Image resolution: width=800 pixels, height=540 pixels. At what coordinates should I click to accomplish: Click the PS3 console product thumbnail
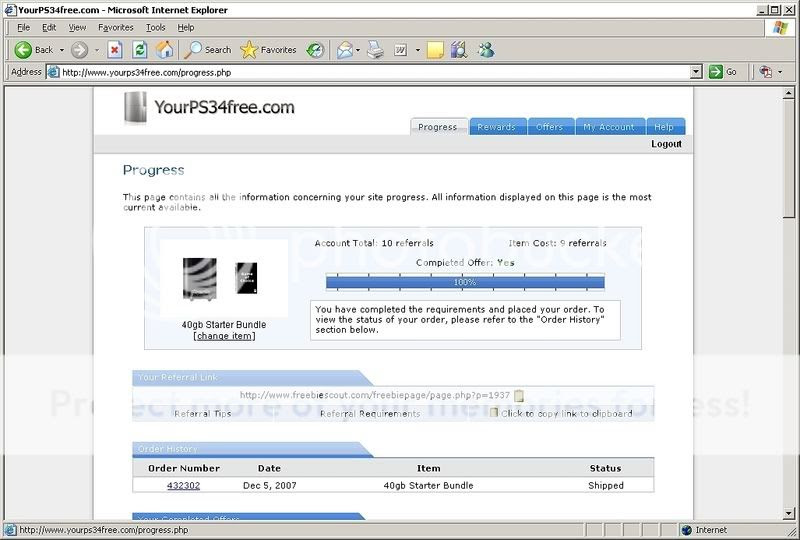[199, 279]
